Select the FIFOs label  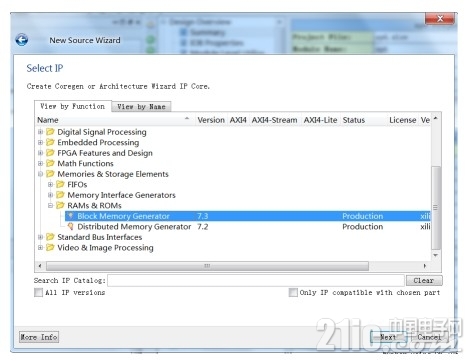click(77, 184)
